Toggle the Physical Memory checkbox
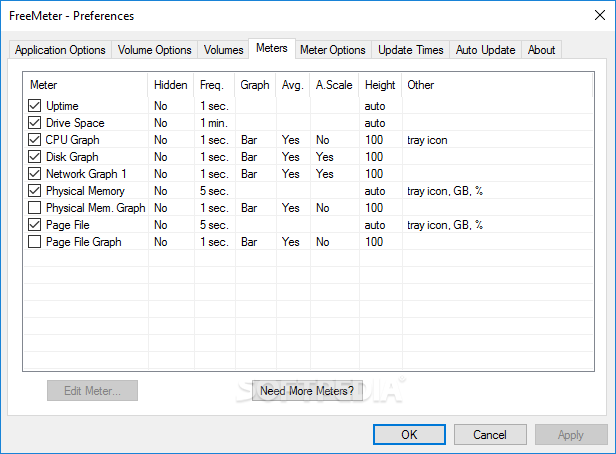This screenshot has height=454, width=616. click(35, 191)
